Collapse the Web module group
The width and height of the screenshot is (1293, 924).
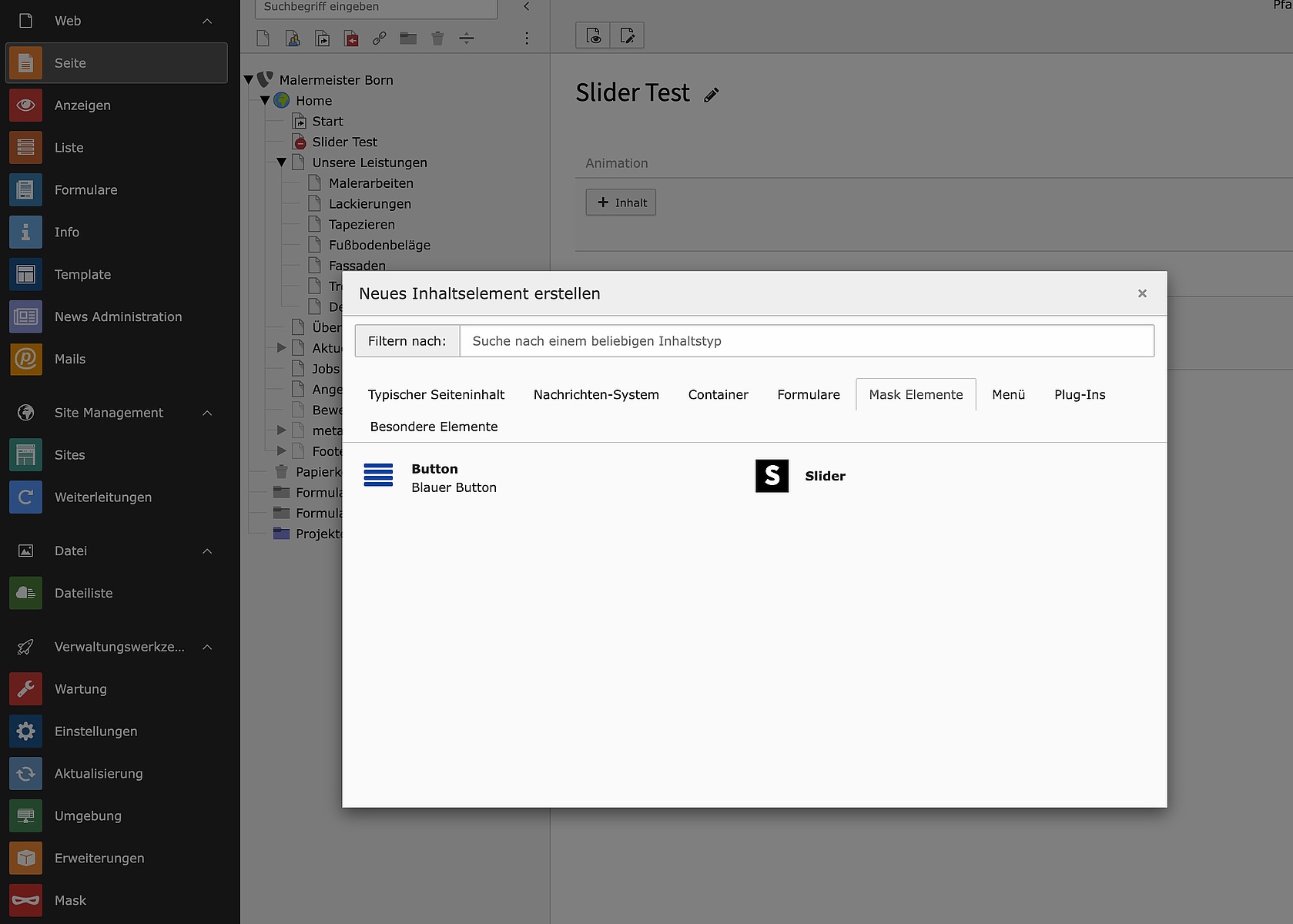tap(207, 21)
